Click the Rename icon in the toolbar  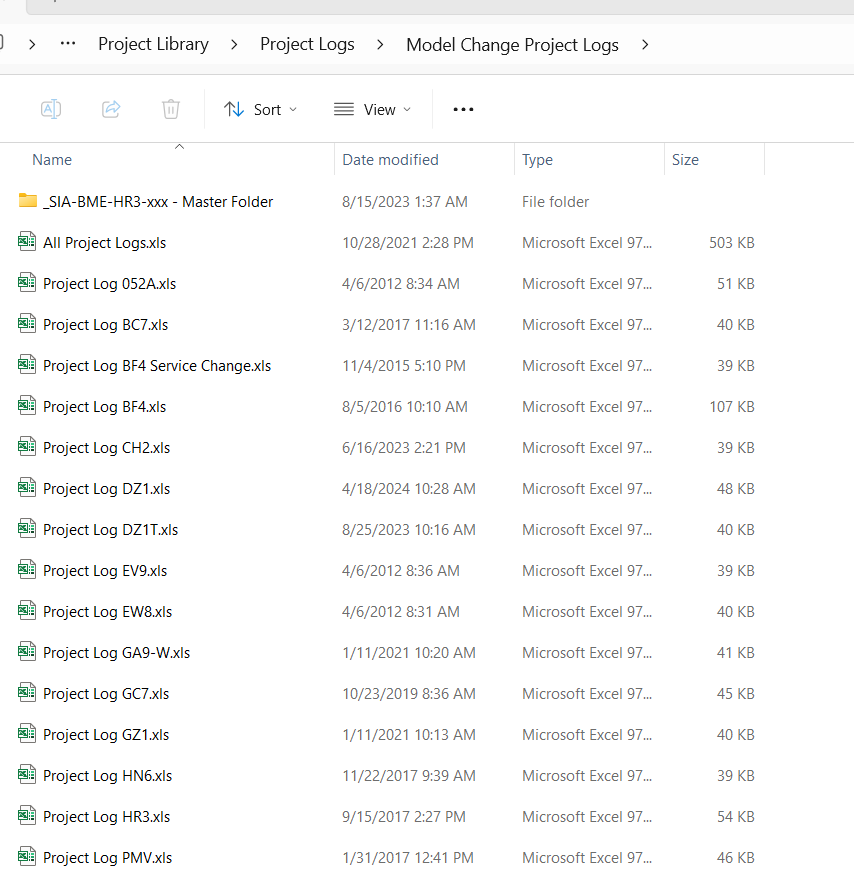point(51,109)
